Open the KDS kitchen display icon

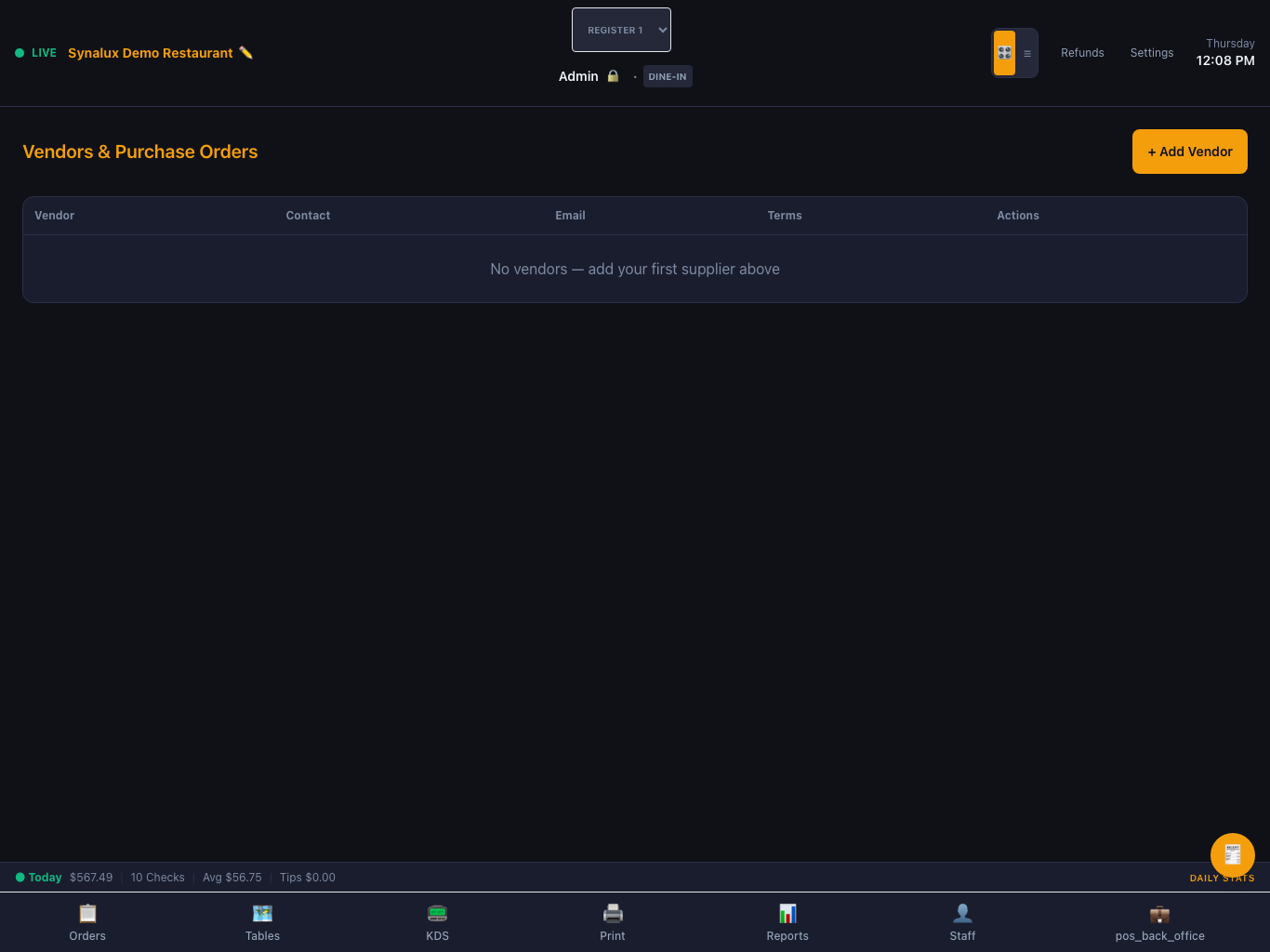pos(437,913)
